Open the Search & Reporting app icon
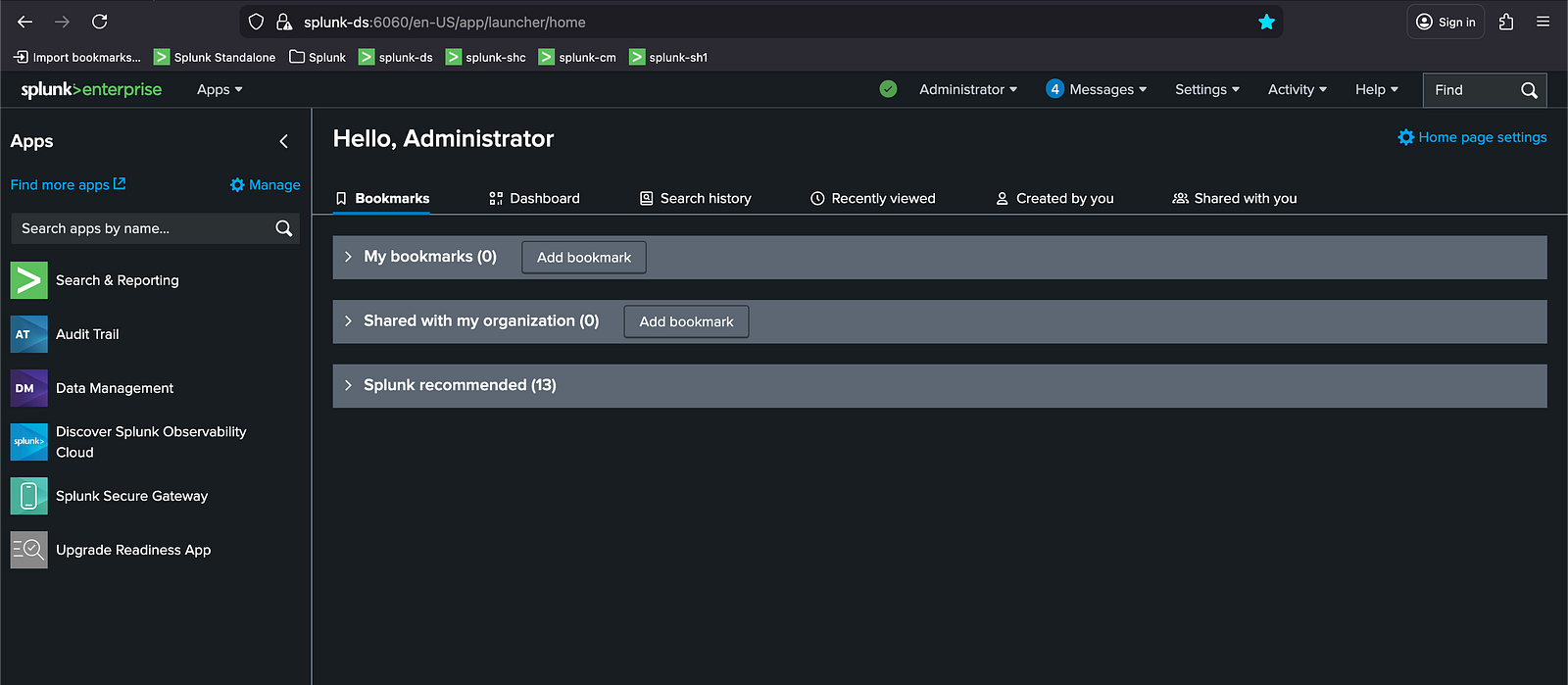The width and height of the screenshot is (1568, 685). [28, 280]
